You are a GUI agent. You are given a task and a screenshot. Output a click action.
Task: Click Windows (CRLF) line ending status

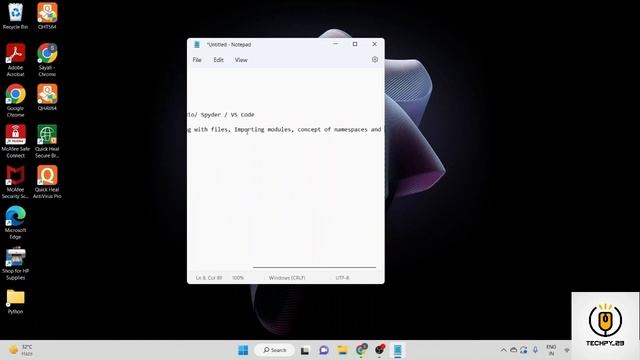coord(287,278)
